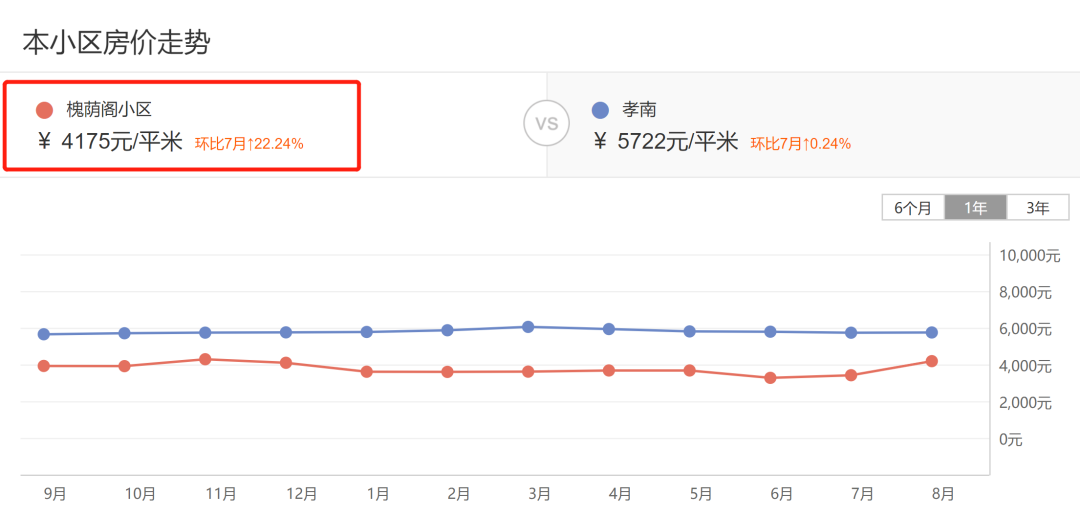Show the 3年 price trend
Viewport: 1080px width, 517px height.
tap(1038, 208)
